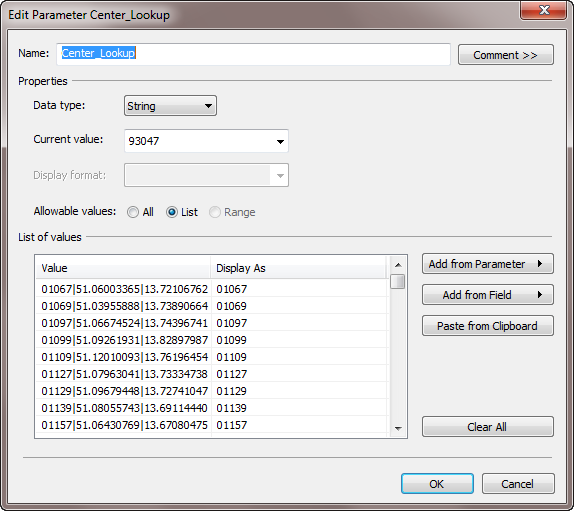The image size is (574, 511).
Task: Select the List allowable values option
Action: (172, 212)
